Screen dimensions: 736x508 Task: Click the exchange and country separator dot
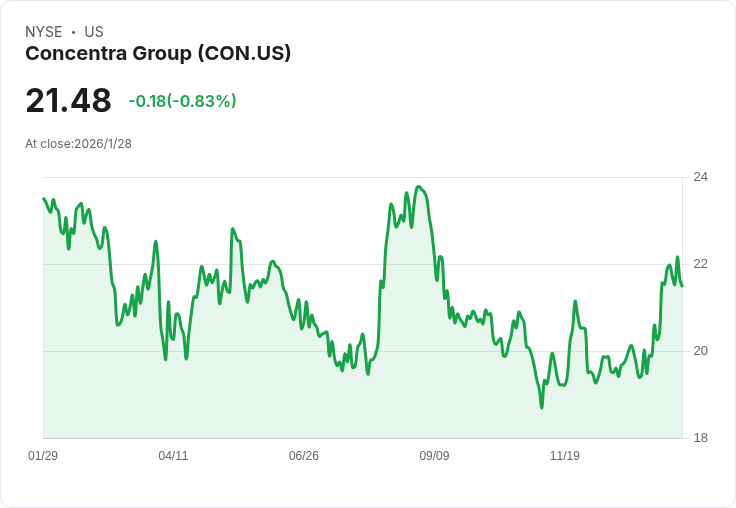(73, 32)
